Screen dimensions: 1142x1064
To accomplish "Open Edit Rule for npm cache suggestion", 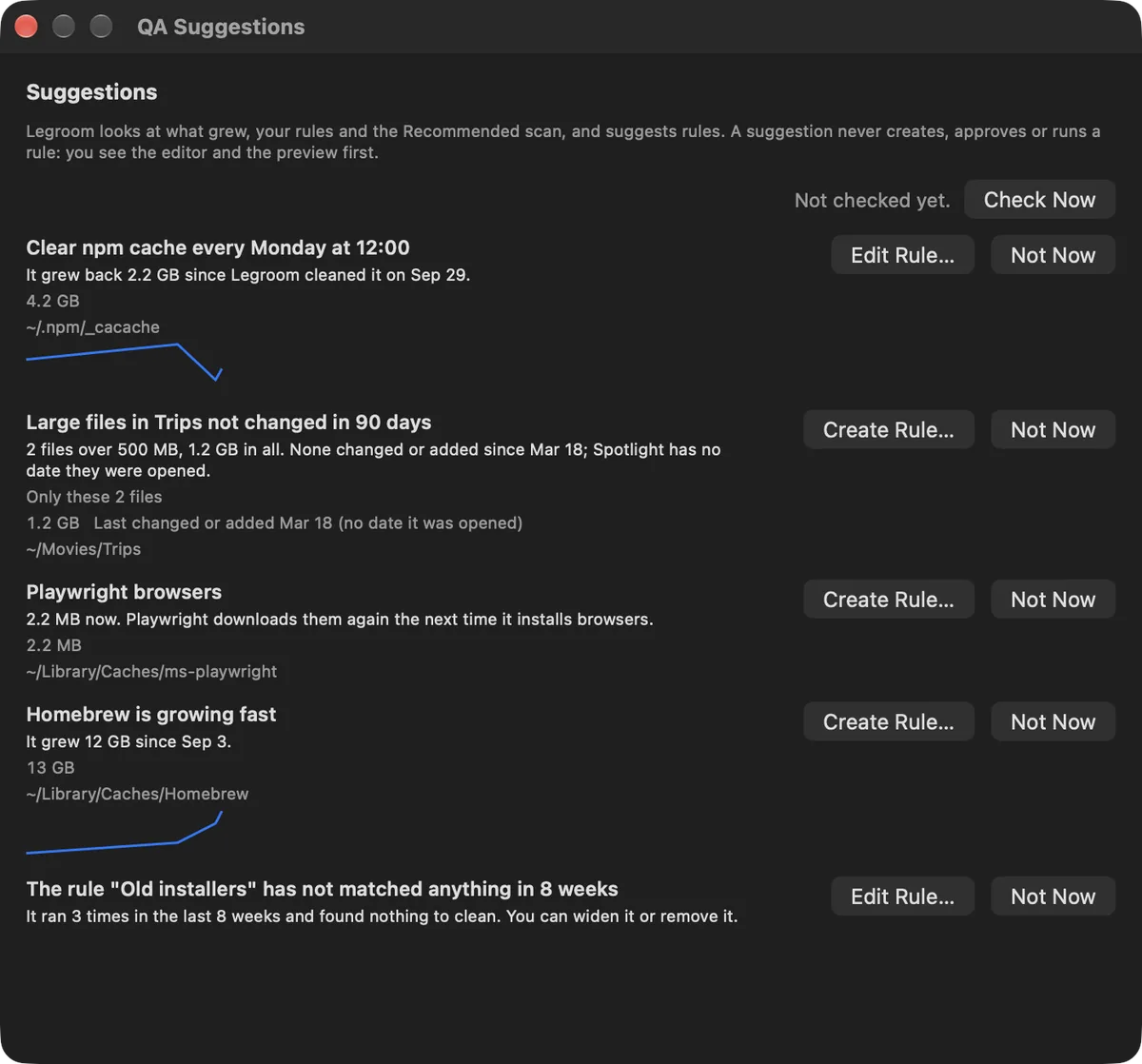I will click(902, 255).
